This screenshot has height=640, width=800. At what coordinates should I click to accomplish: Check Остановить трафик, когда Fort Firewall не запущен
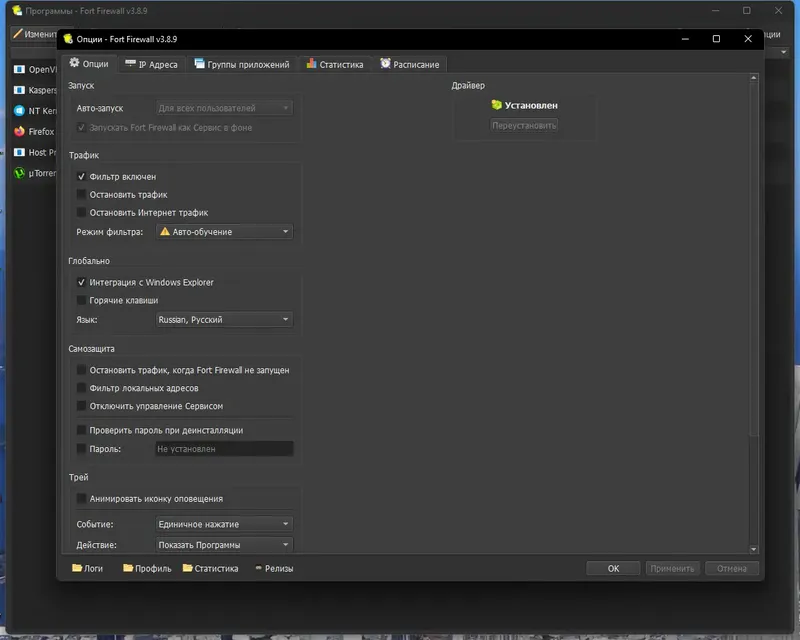pyautogui.click(x=81, y=370)
